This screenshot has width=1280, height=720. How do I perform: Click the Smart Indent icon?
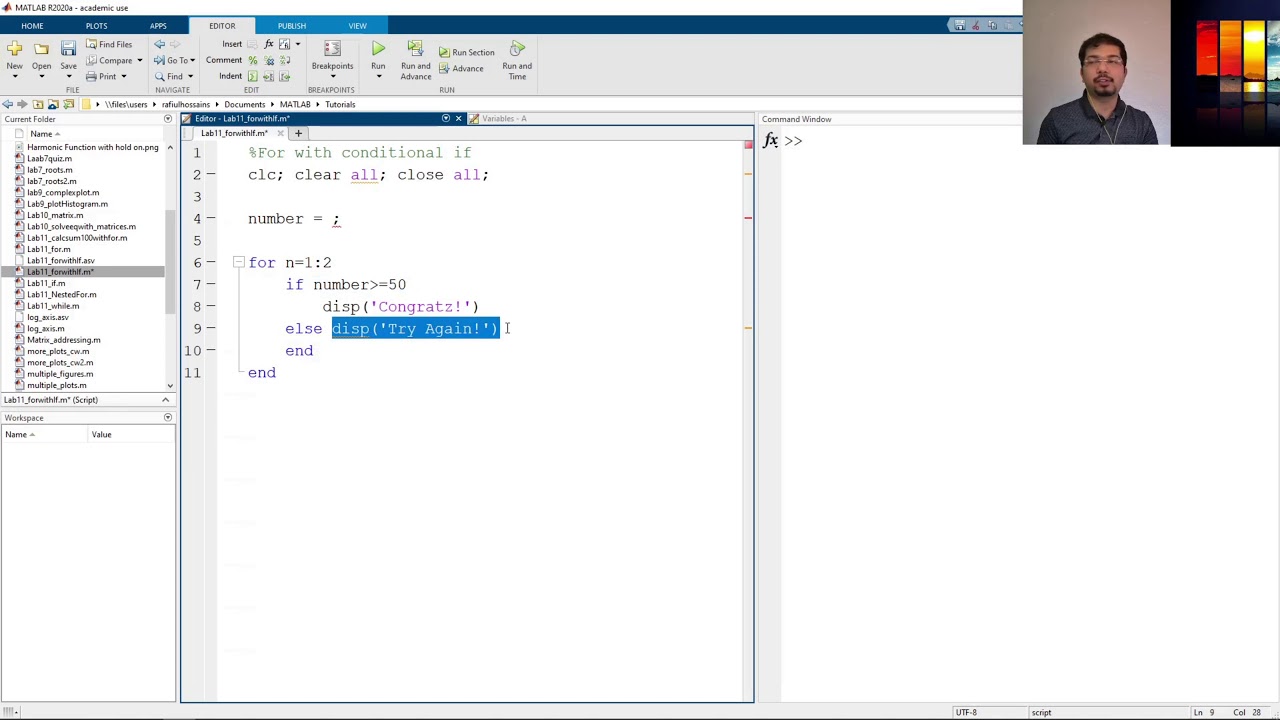coord(252,76)
